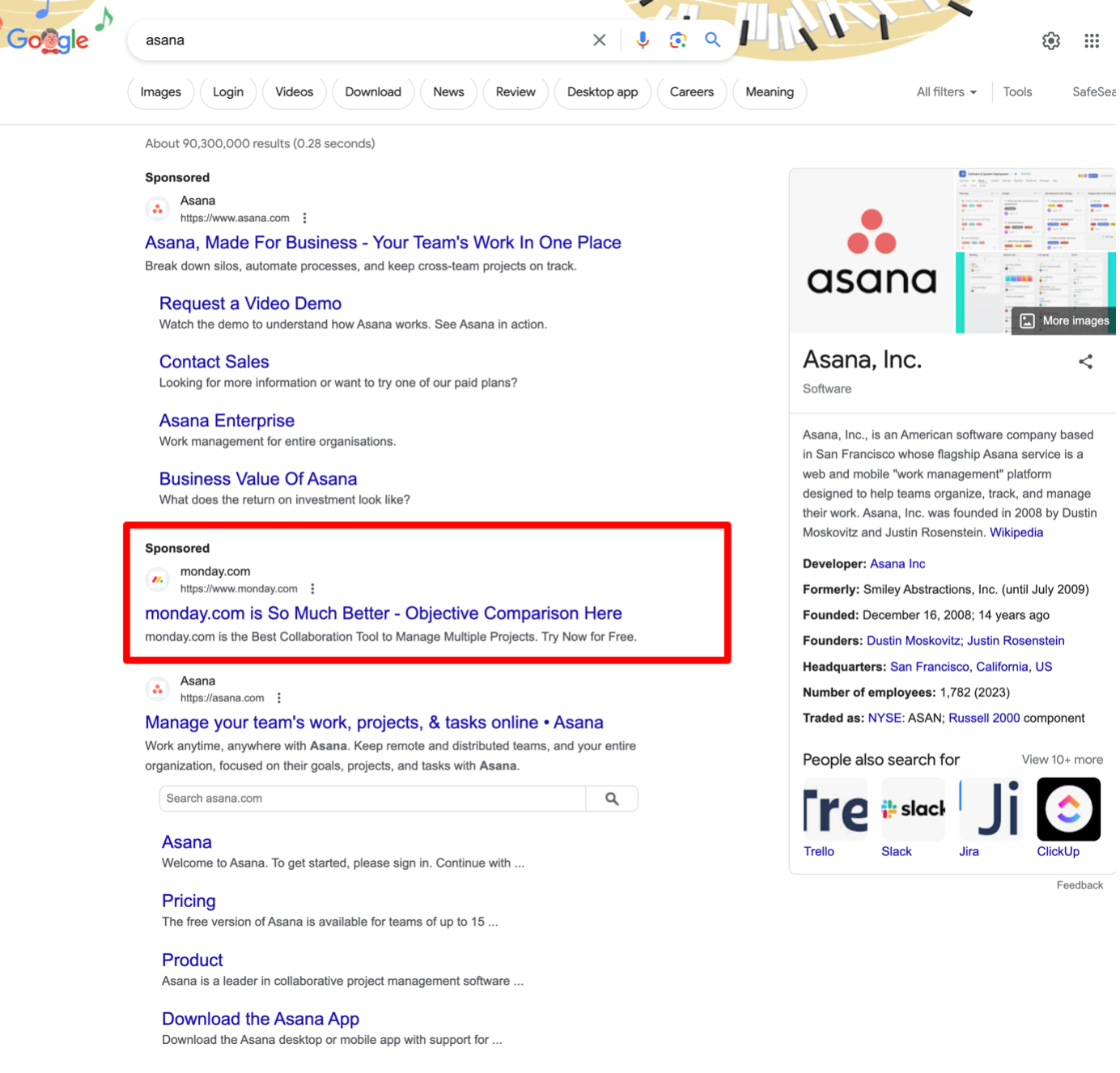Open 'monday.com is So Much Better' ad link
Screen dimensions: 1120x1073
coord(384,613)
